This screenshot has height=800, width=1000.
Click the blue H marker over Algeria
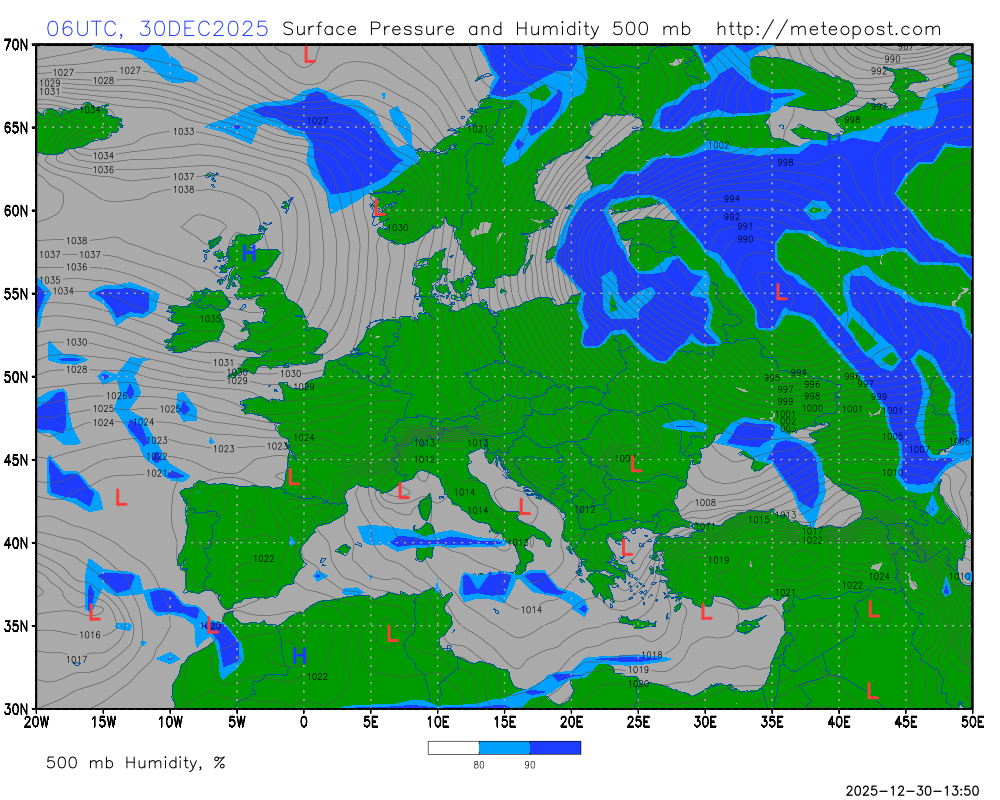pos(299,655)
